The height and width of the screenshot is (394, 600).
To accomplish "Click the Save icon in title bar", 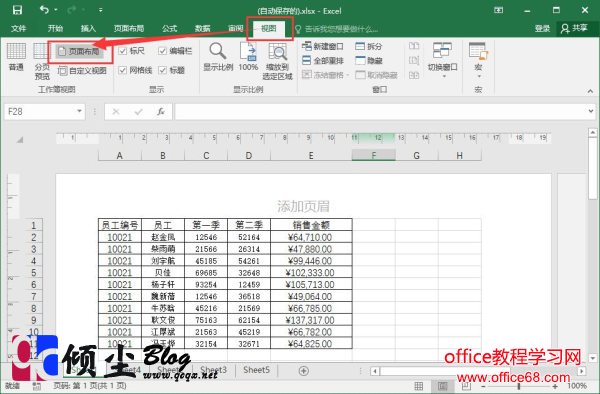I will pos(17,10).
